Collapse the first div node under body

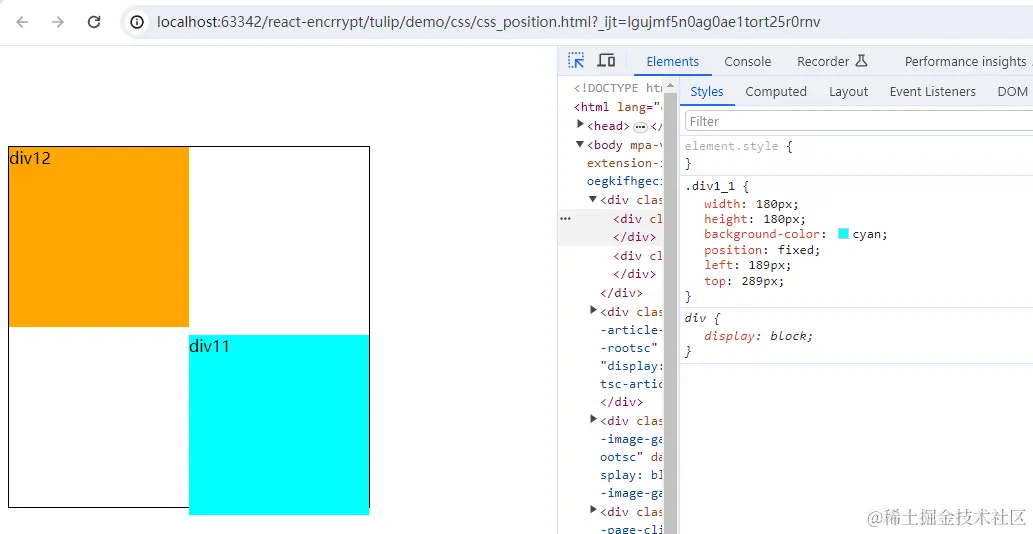tap(593, 199)
